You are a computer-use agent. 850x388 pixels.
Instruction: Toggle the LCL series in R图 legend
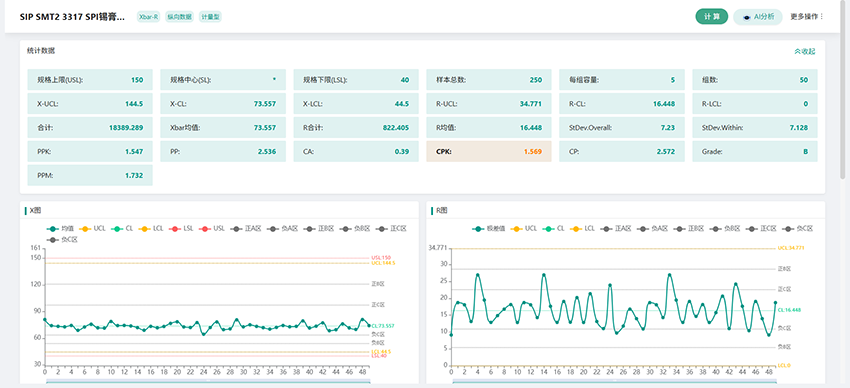(x=583, y=229)
